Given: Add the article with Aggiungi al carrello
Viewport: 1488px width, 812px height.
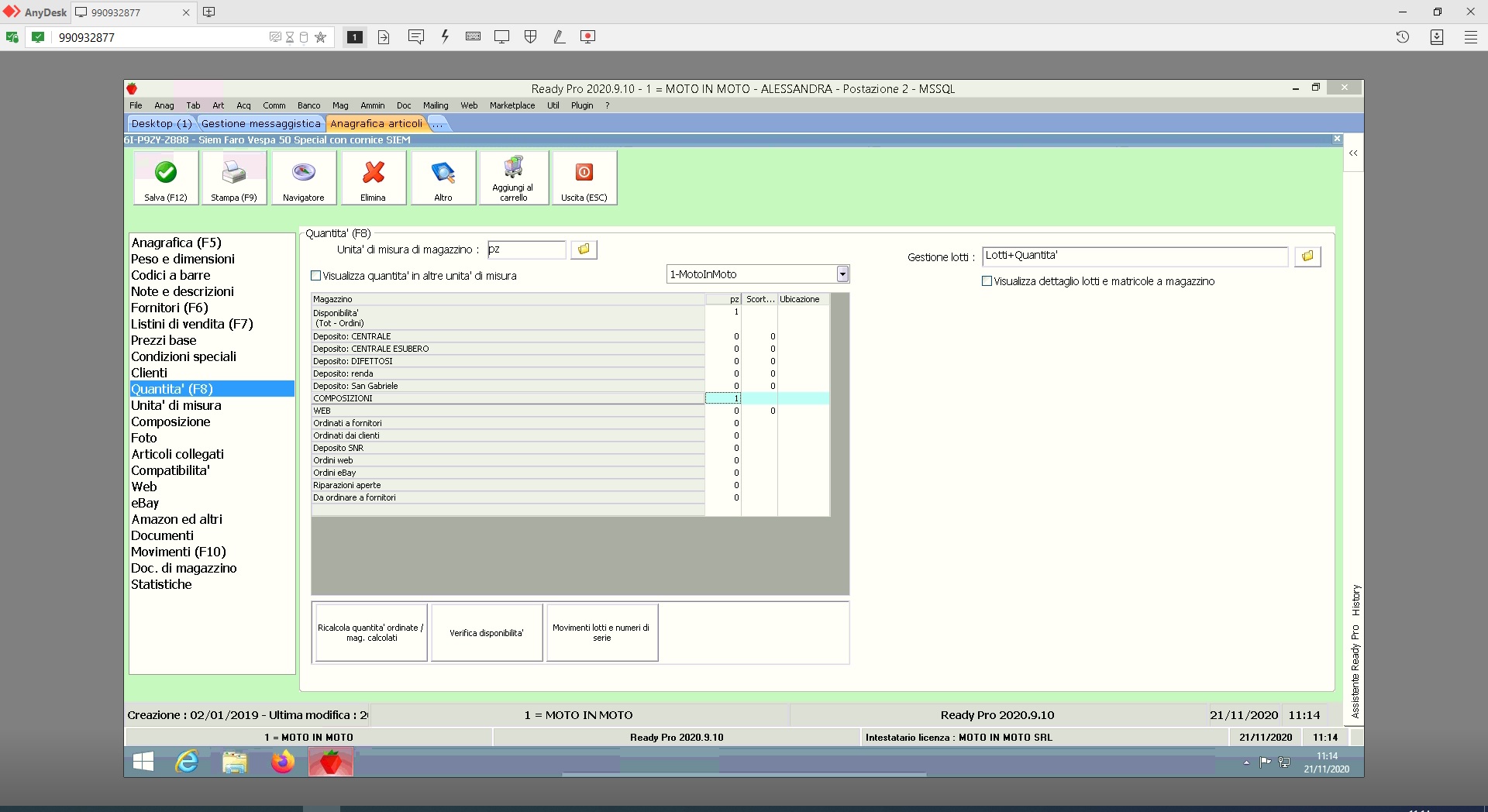Looking at the screenshot, I should [x=513, y=177].
